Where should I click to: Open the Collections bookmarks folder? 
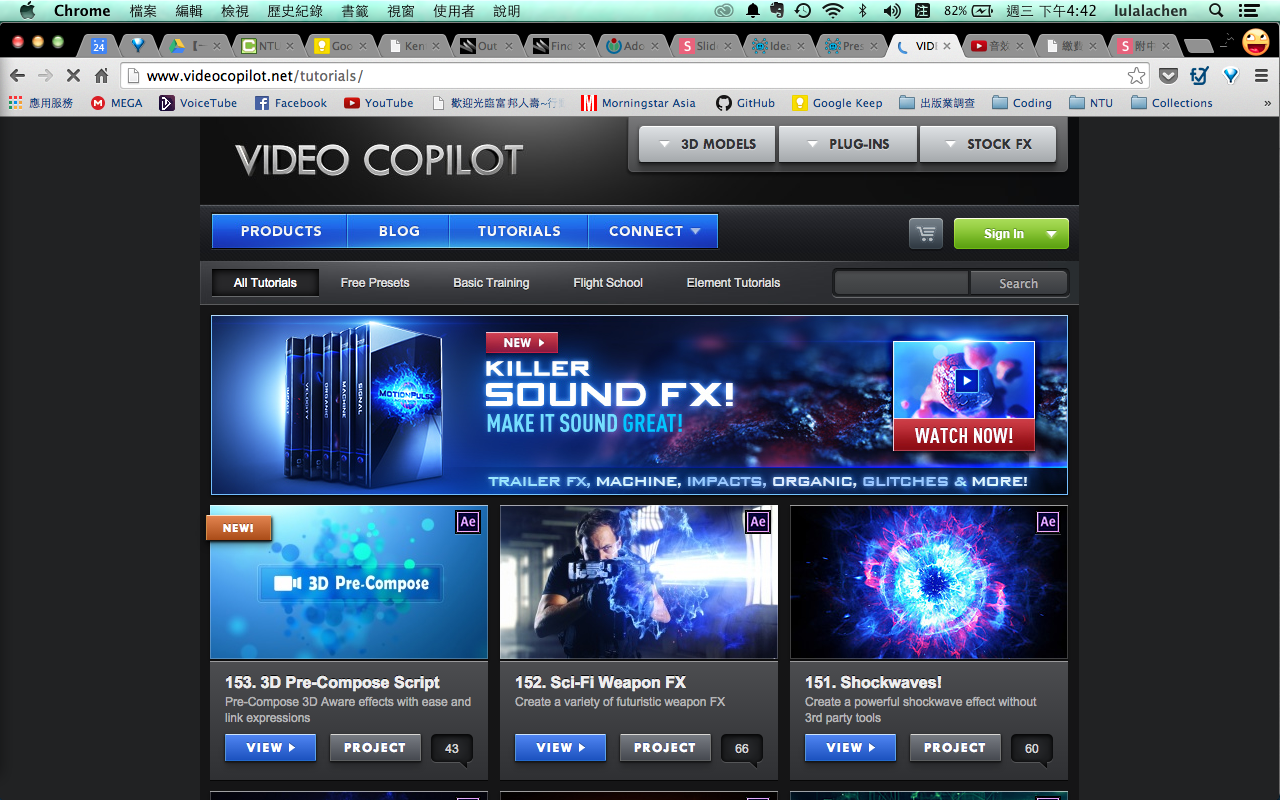(1172, 103)
